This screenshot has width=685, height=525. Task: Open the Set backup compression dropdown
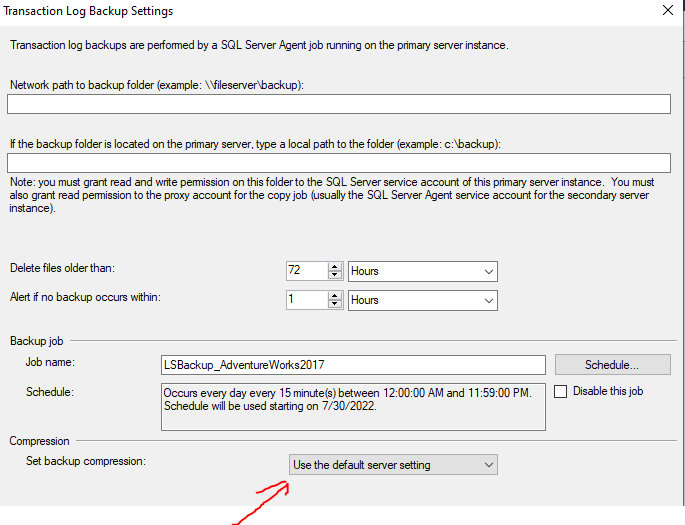393,465
